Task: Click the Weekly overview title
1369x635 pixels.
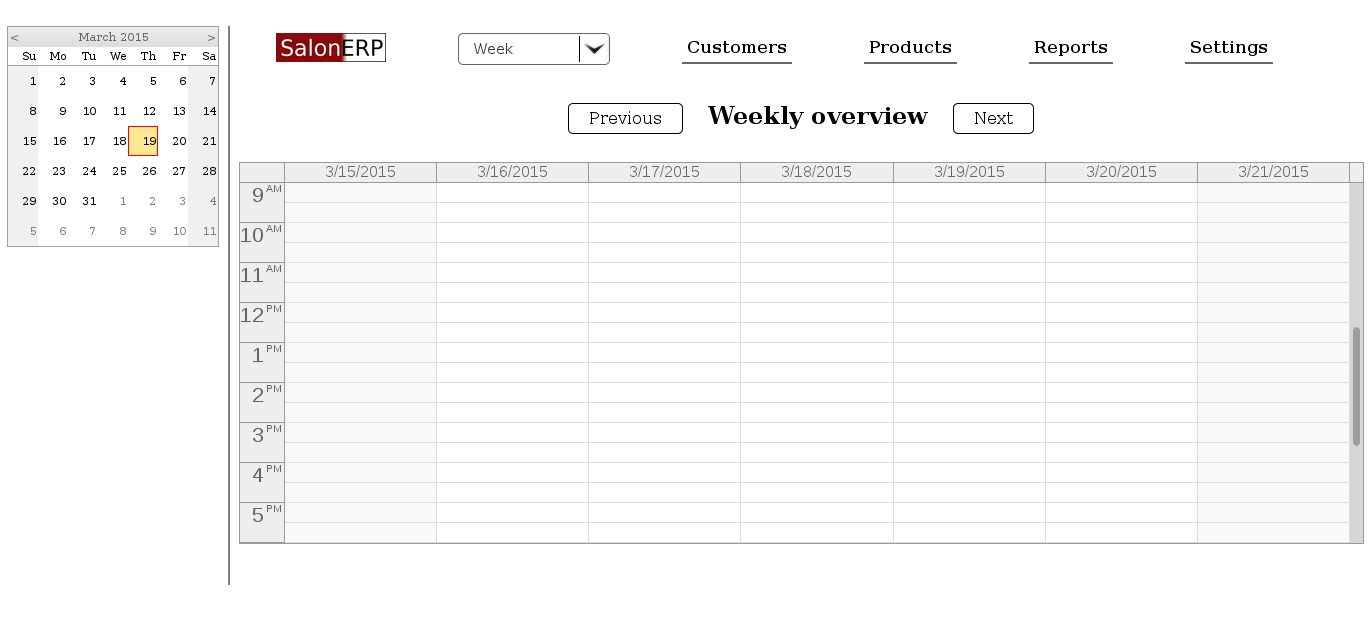Action: [817, 116]
